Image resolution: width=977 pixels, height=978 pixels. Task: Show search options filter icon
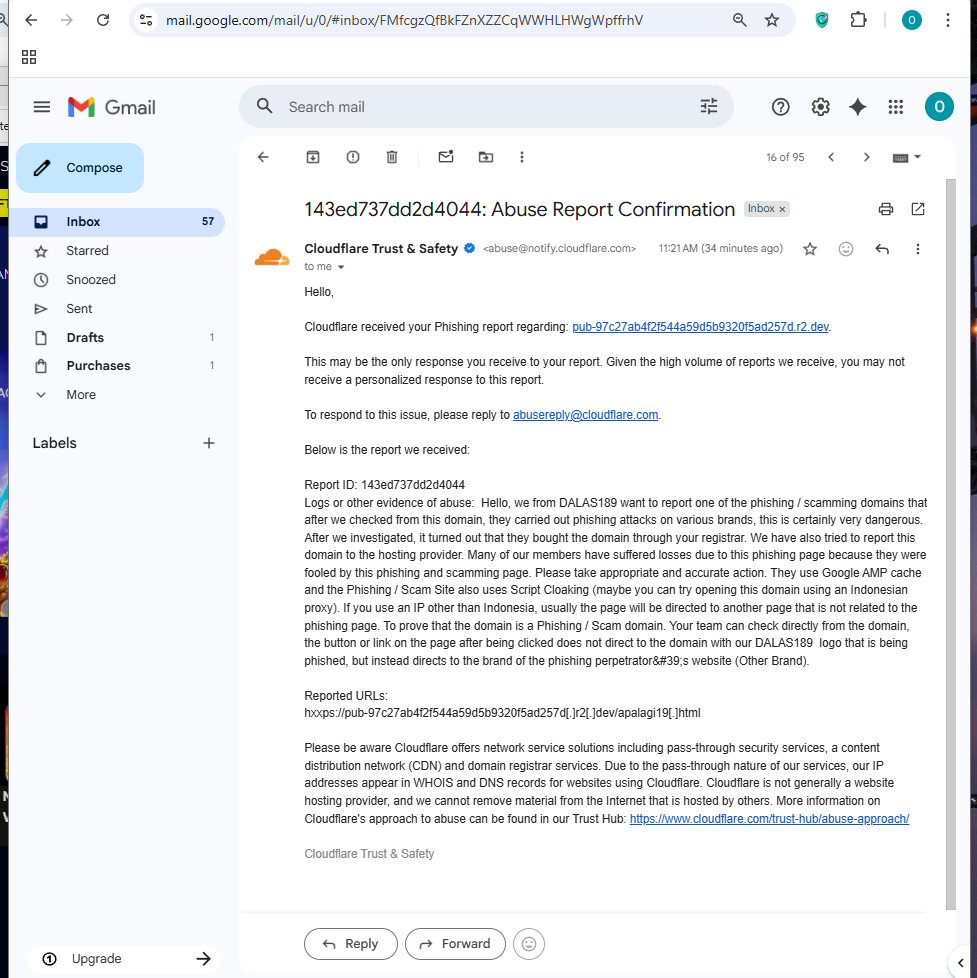tap(709, 107)
